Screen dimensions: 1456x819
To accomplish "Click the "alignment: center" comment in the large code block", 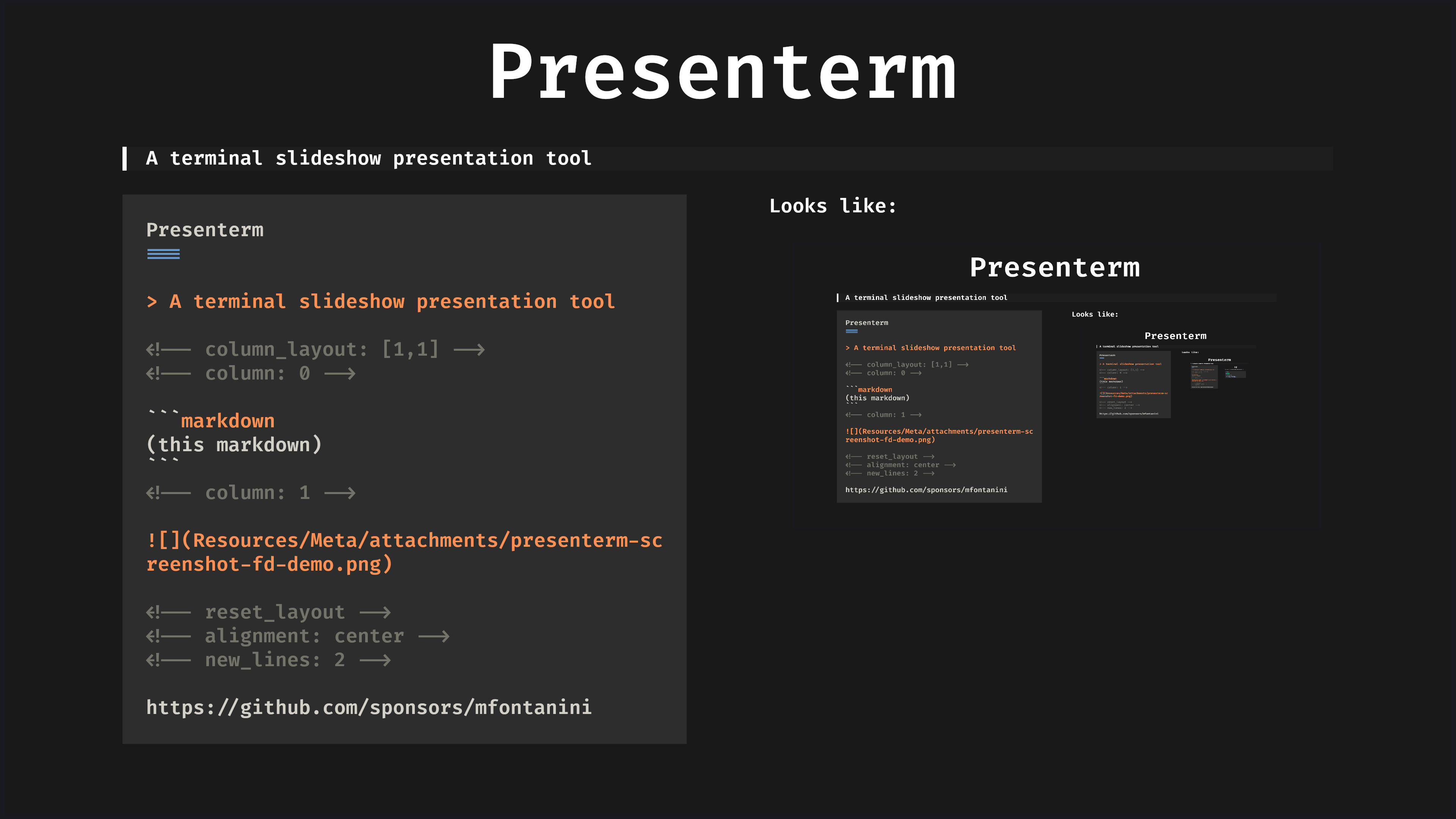I will click(x=298, y=636).
